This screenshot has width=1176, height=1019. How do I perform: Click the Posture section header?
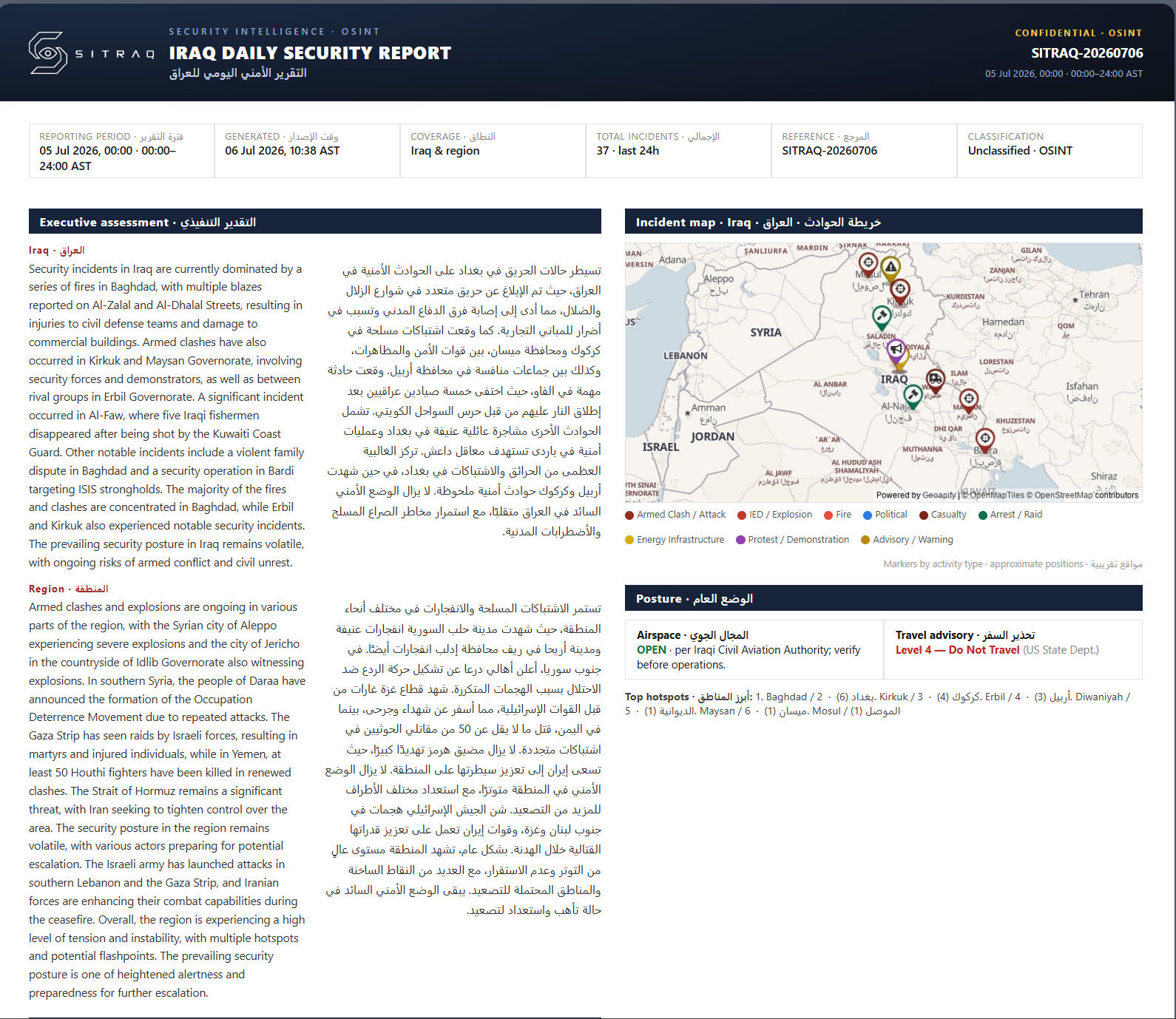(x=884, y=598)
